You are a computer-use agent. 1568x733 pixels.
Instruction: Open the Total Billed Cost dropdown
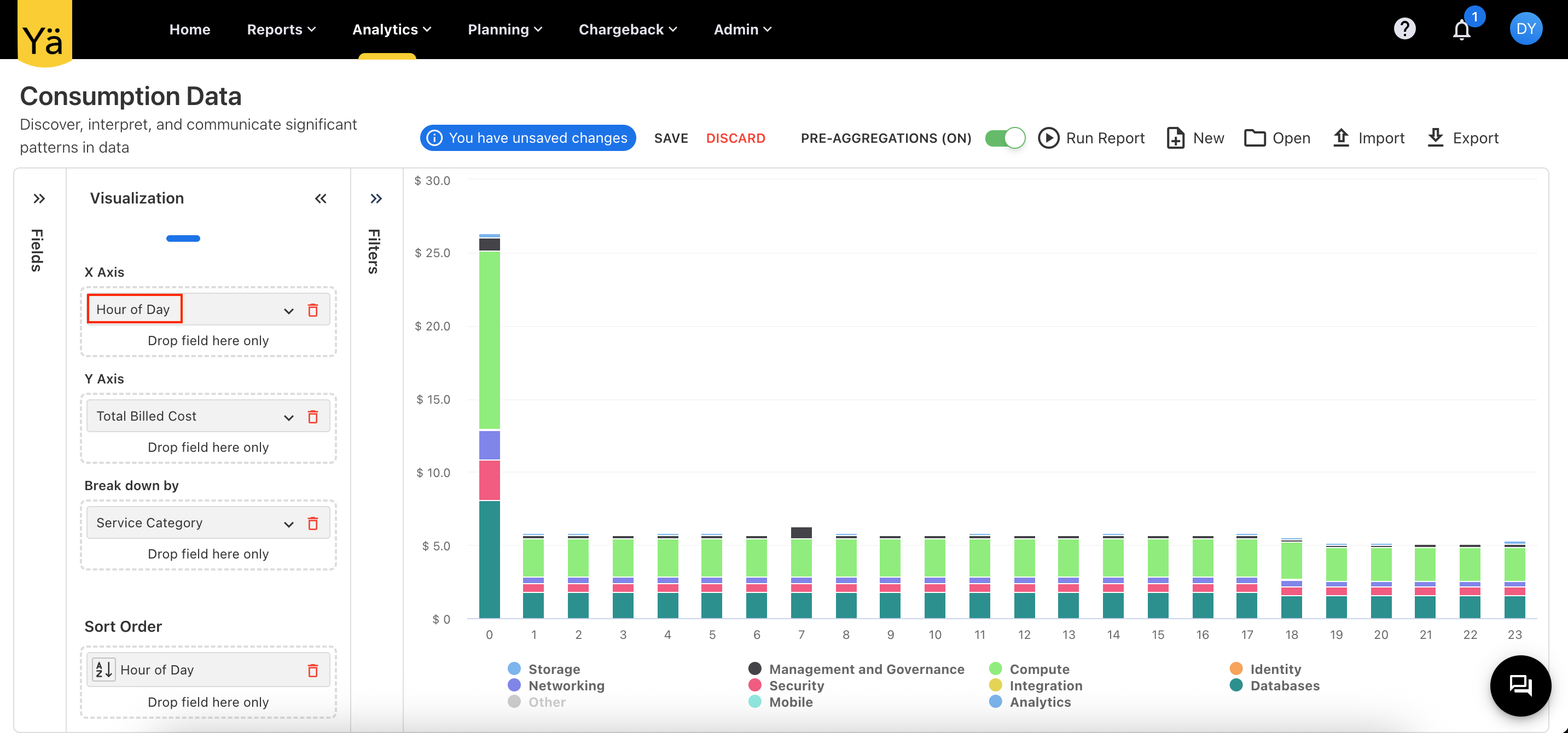288,417
